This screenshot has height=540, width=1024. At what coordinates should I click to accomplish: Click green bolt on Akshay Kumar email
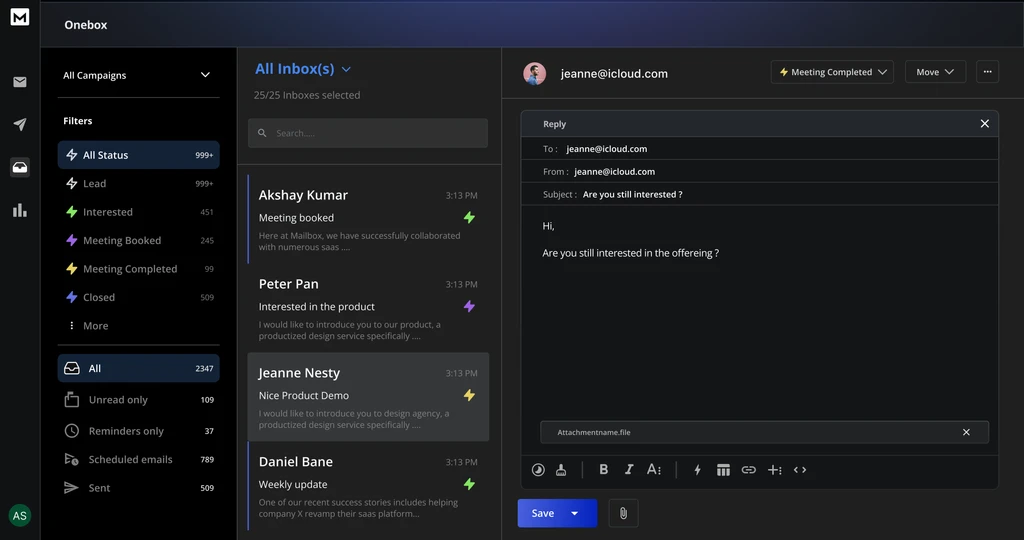[x=469, y=217]
